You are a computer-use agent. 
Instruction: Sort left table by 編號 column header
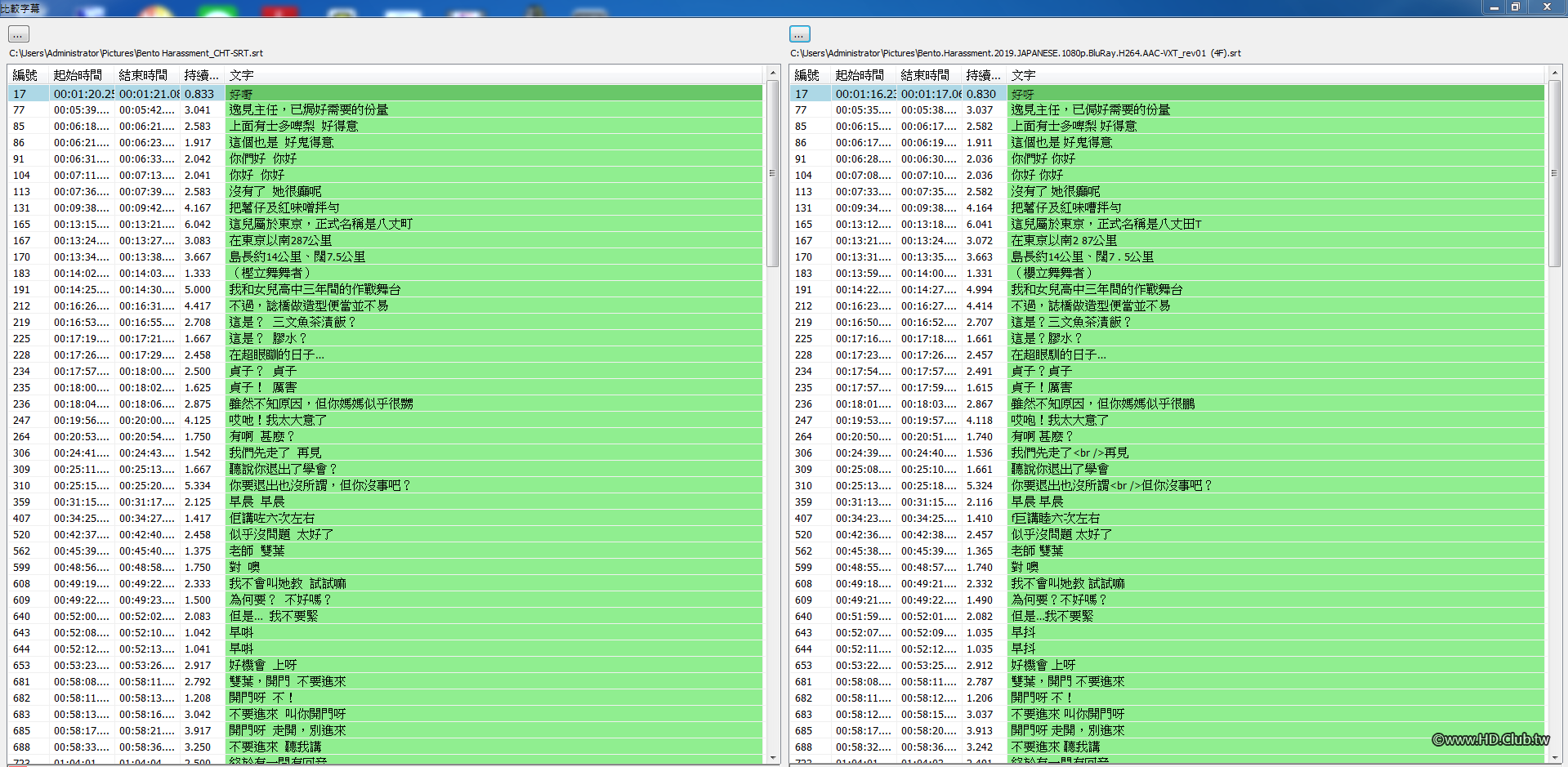pos(28,75)
